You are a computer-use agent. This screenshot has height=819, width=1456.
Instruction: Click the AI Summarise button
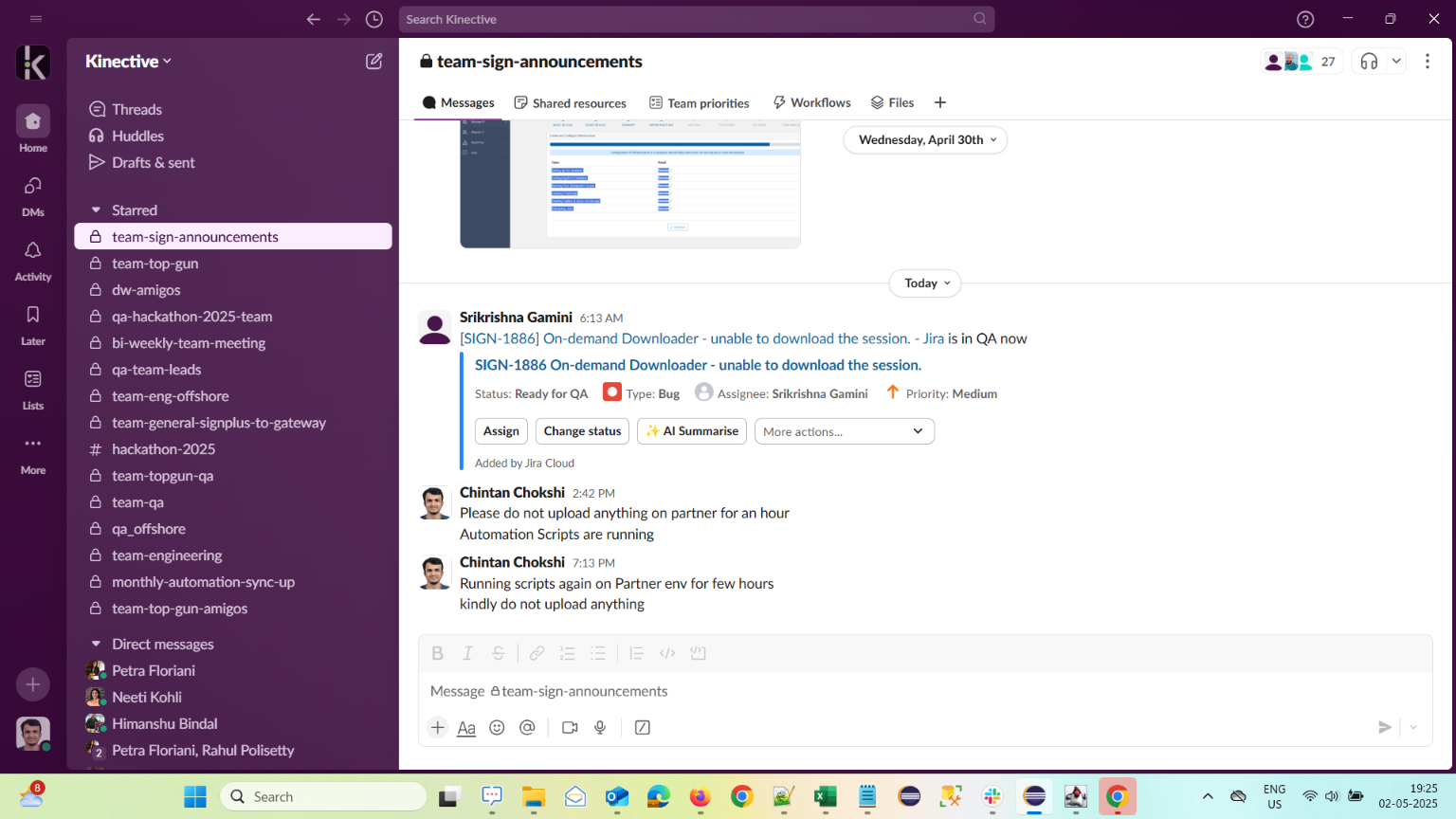(692, 431)
